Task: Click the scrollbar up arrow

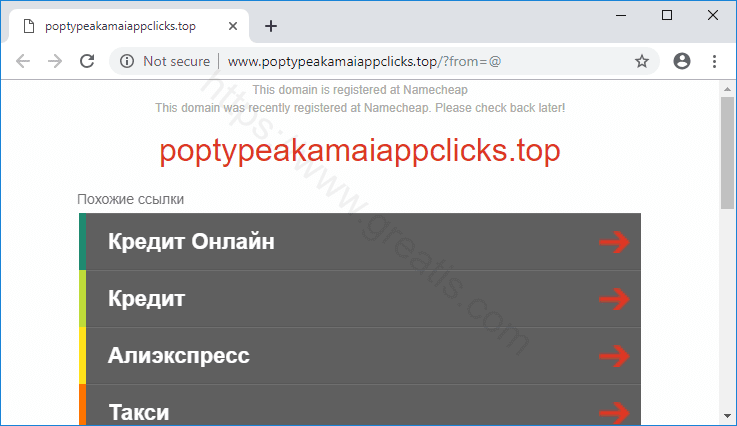Action: (x=727, y=89)
